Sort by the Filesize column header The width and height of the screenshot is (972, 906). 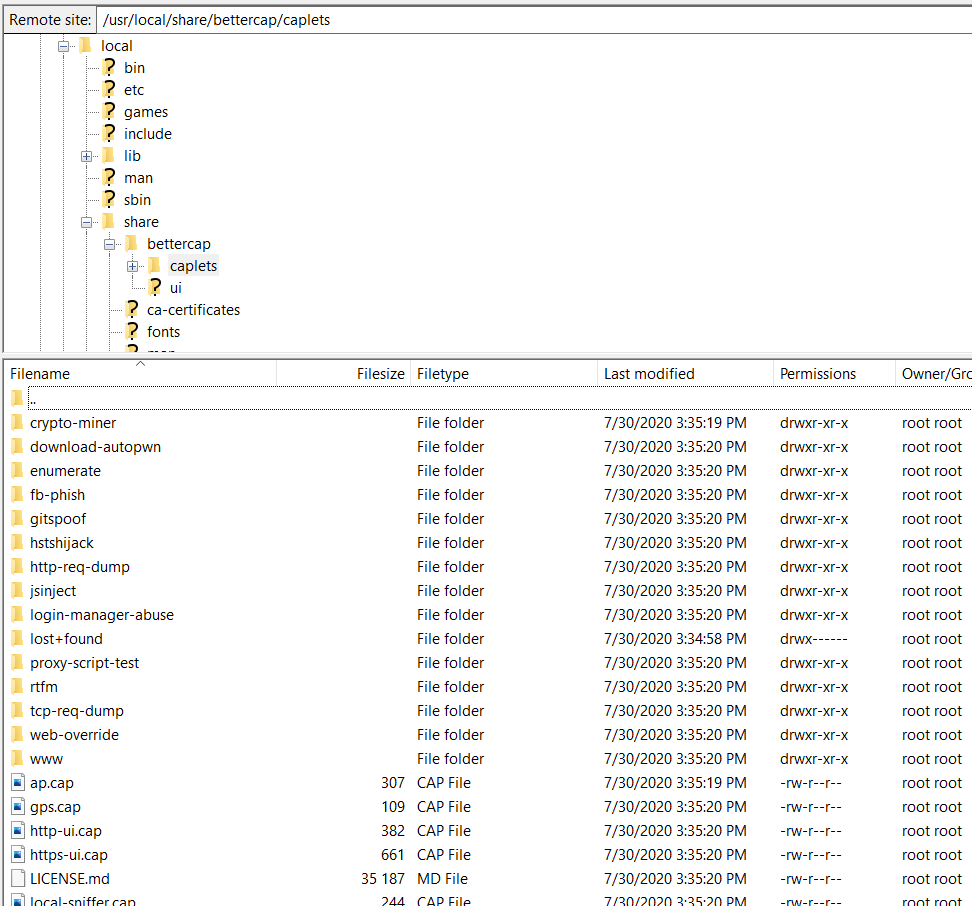click(343, 374)
